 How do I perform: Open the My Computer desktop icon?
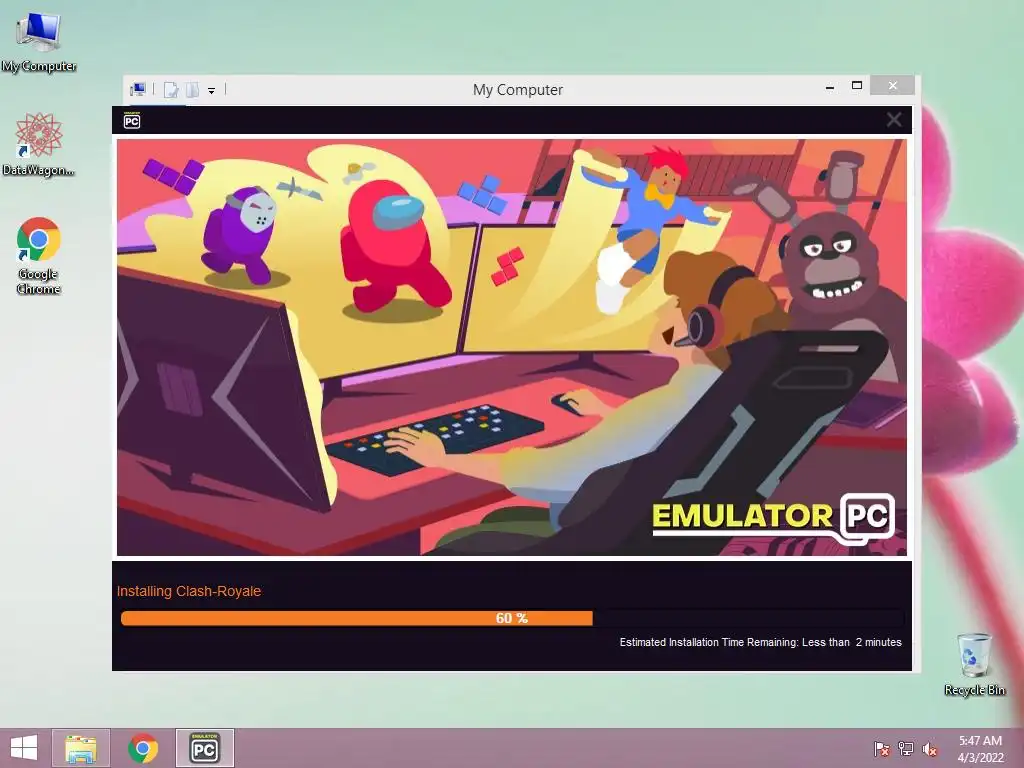[x=39, y=42]
